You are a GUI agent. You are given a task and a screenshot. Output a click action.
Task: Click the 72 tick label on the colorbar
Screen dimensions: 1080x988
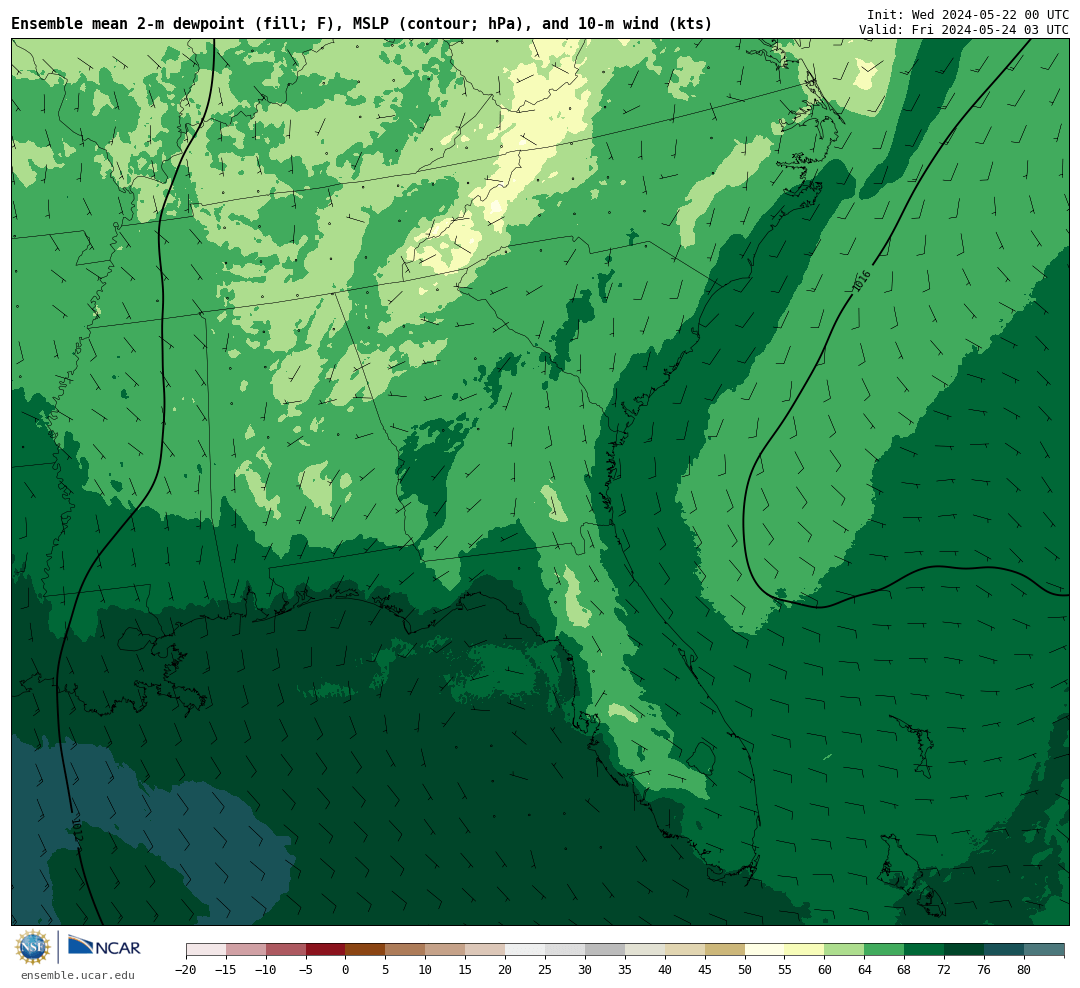[x=945, y=969]
